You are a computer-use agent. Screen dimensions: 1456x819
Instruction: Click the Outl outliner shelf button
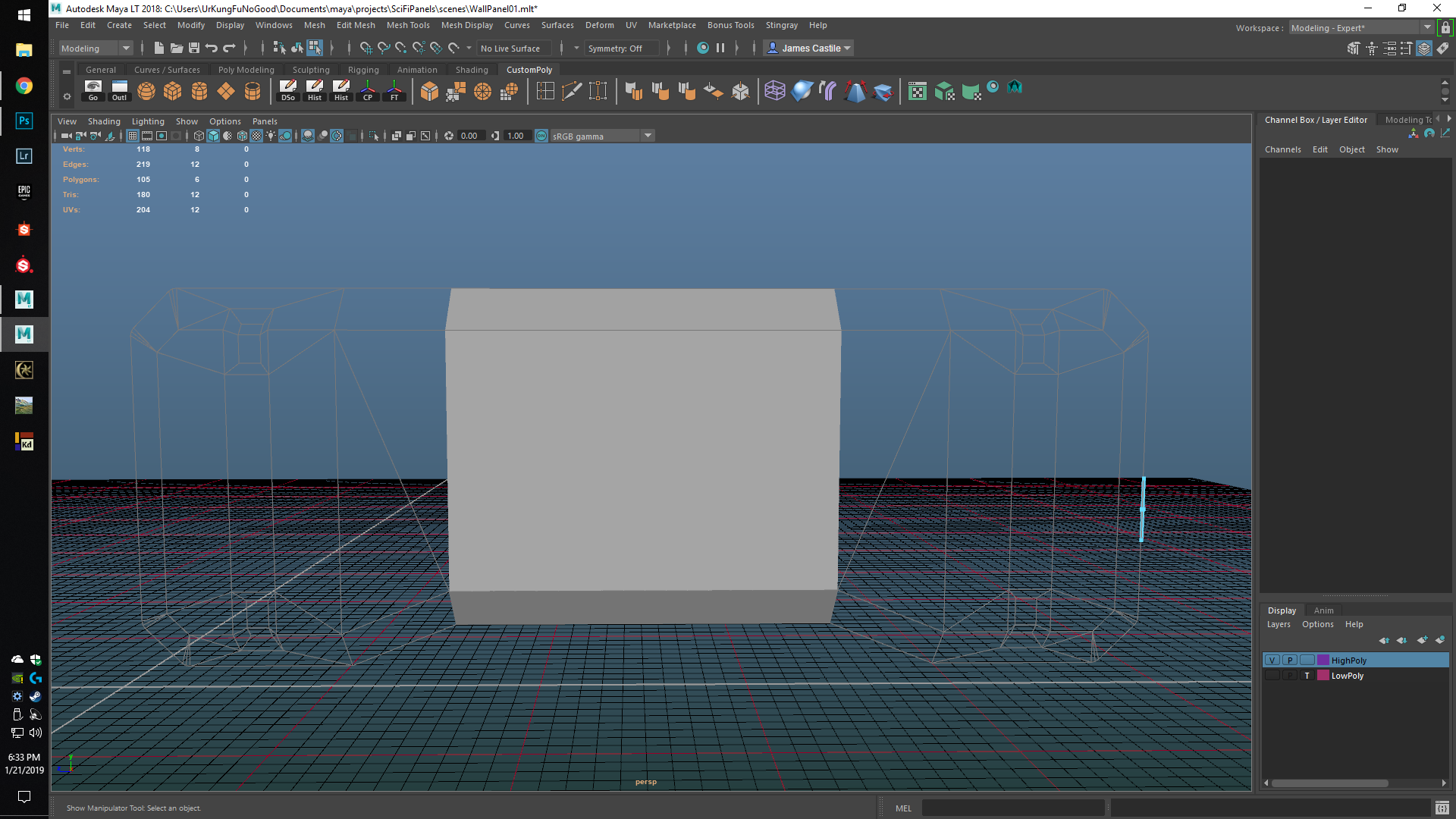120,91
